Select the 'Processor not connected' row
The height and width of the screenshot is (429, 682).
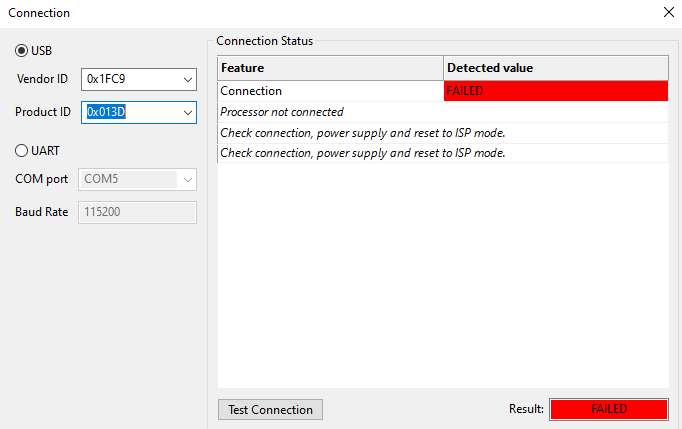pos(282,112)
